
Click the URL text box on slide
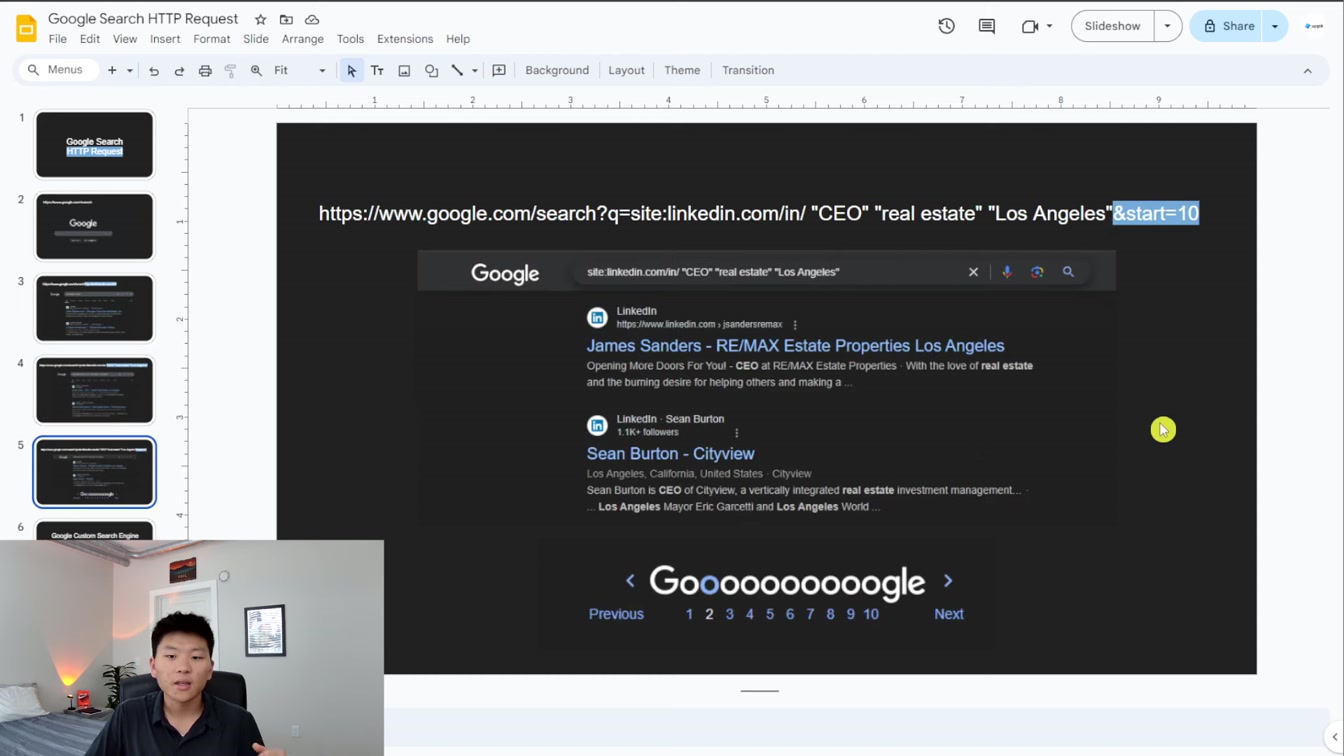[759, 213]
